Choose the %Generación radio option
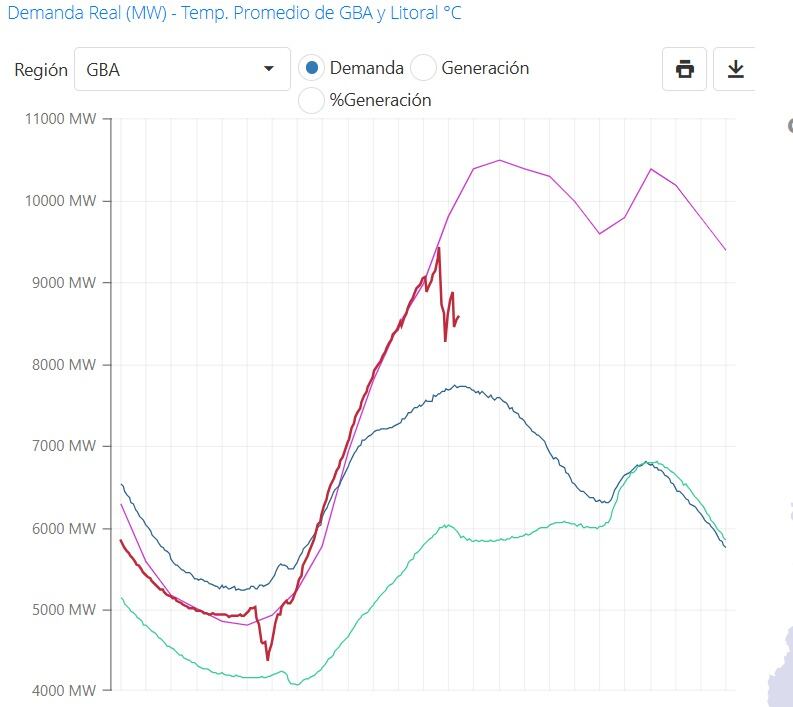This screenshot has width=793, height=707. [x=312, y=100]
